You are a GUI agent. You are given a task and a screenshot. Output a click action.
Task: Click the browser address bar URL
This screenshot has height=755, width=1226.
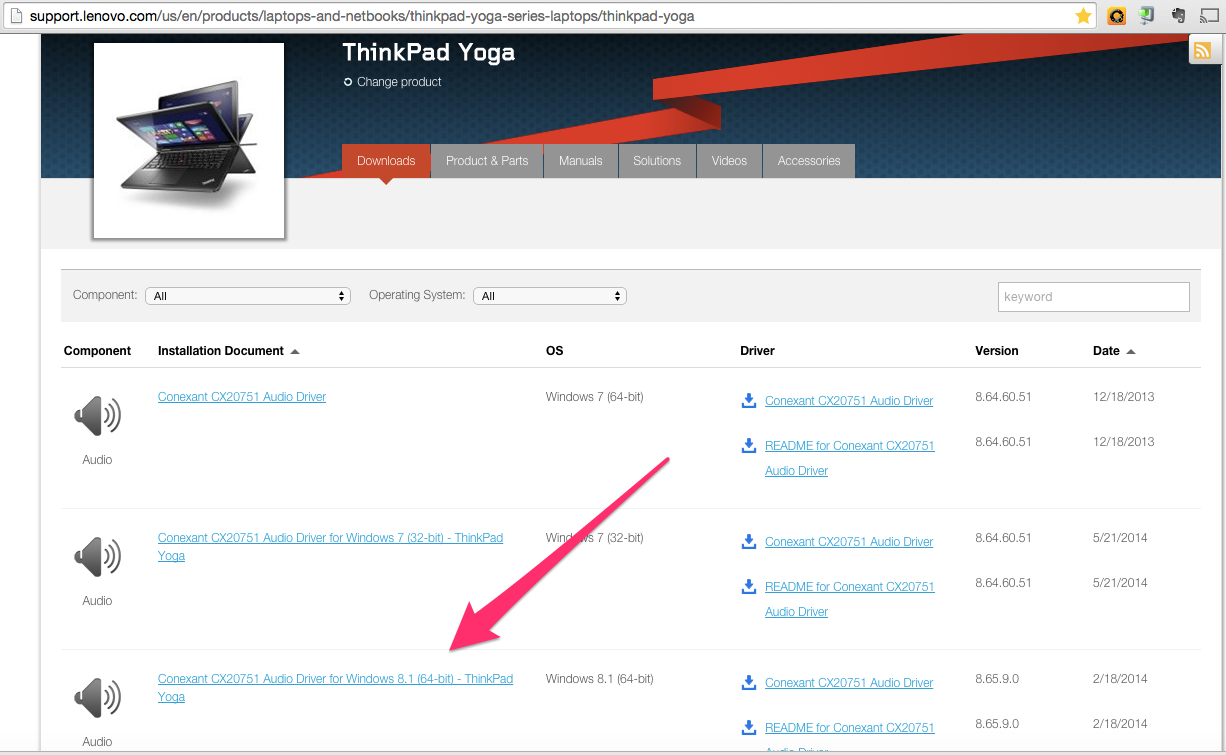[362, 16]
